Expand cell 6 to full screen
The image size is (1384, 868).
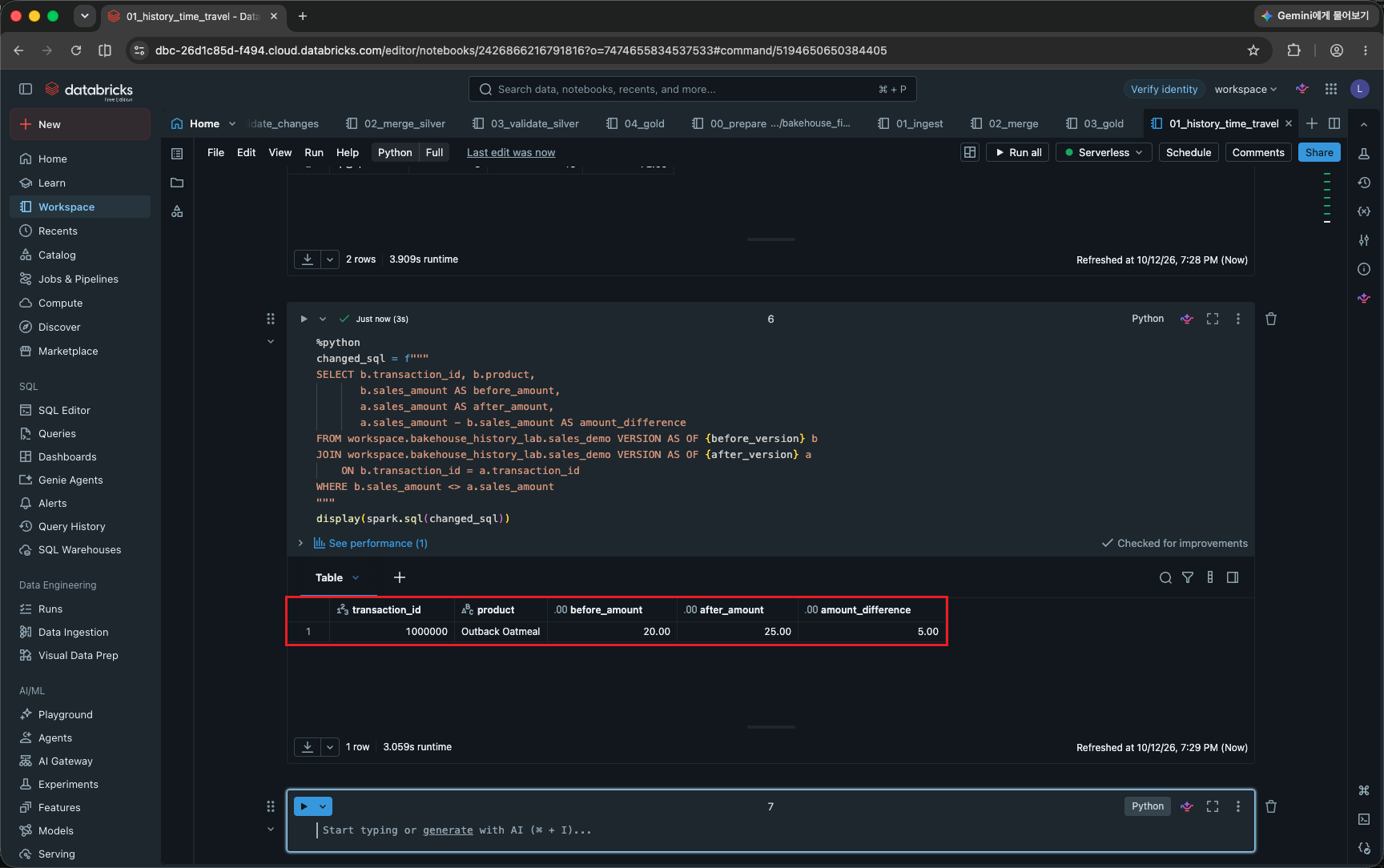pos(1213,319)
